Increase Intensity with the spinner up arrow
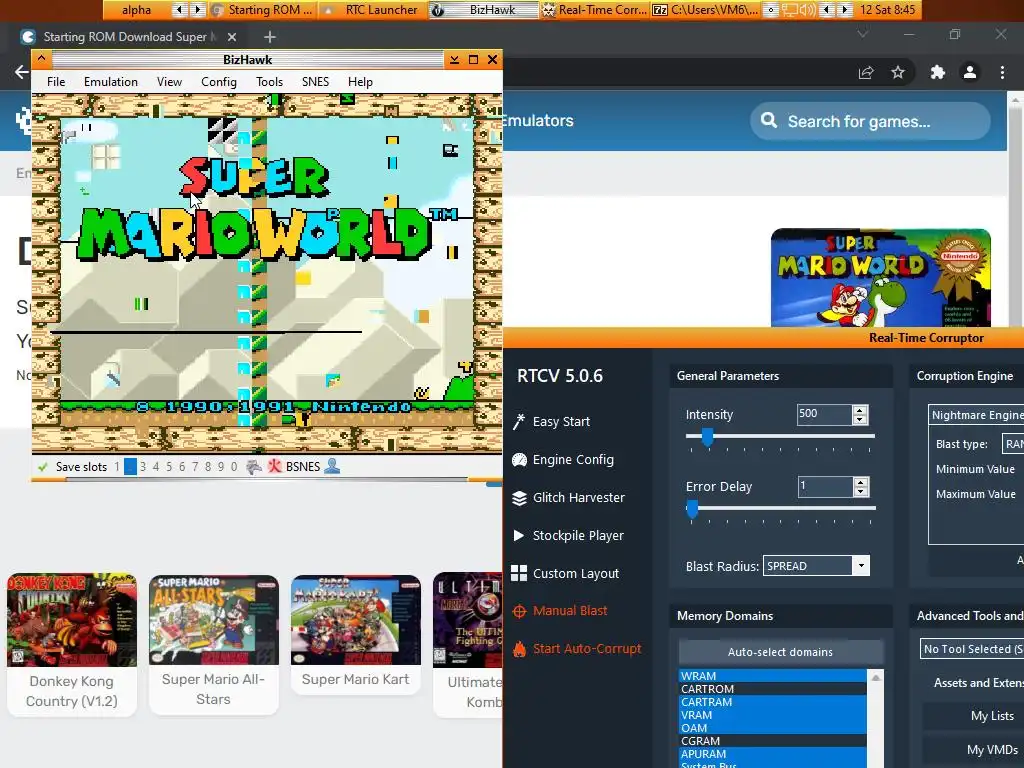Screen dimensions: 1024x768 point(860,410)
